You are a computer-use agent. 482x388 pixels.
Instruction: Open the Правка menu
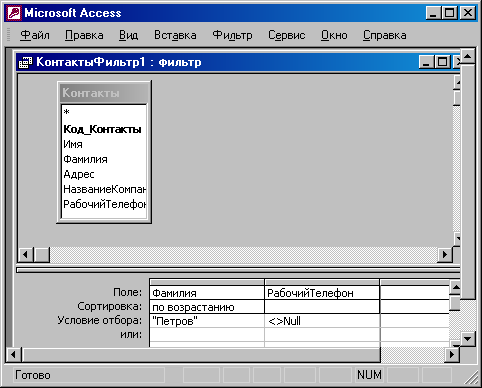coord(84,35)
